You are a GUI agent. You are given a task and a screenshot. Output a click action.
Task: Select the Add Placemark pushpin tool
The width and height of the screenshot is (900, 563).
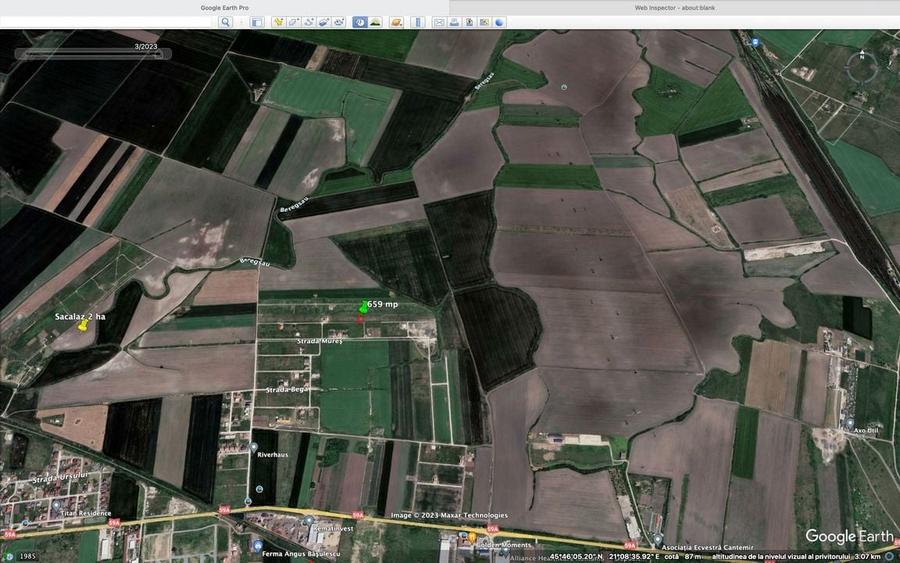(x=279, y=22)
